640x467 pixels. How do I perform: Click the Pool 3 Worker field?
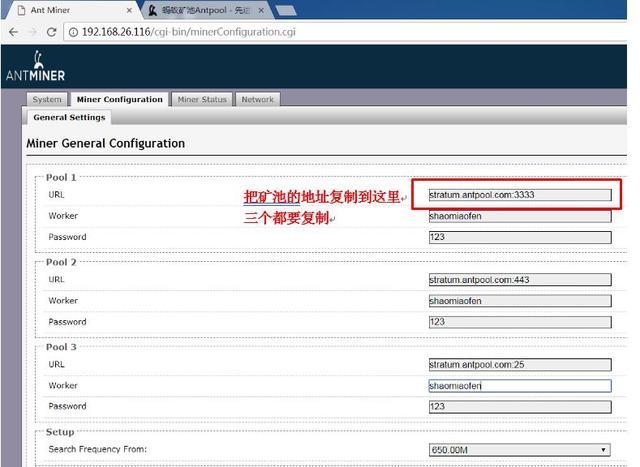point(518,385)
